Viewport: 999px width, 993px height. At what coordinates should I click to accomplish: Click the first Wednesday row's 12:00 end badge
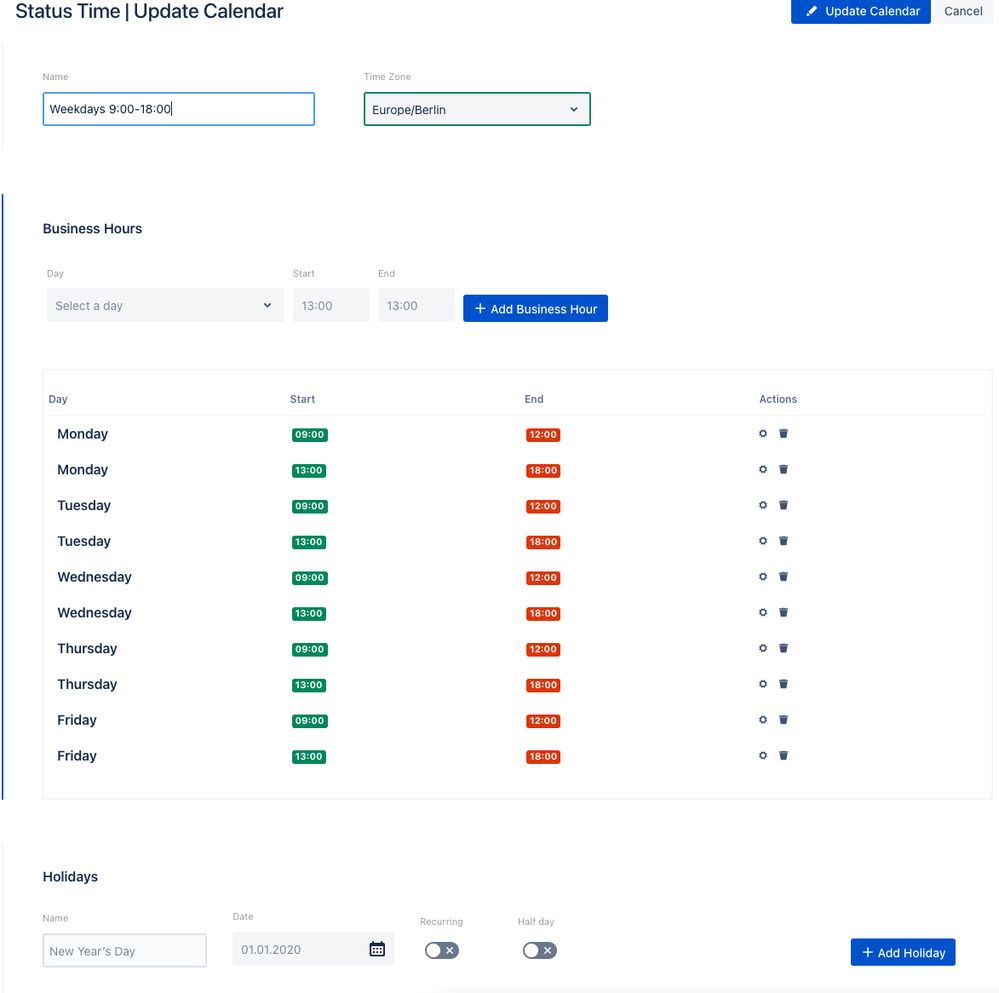click(543, 578)
